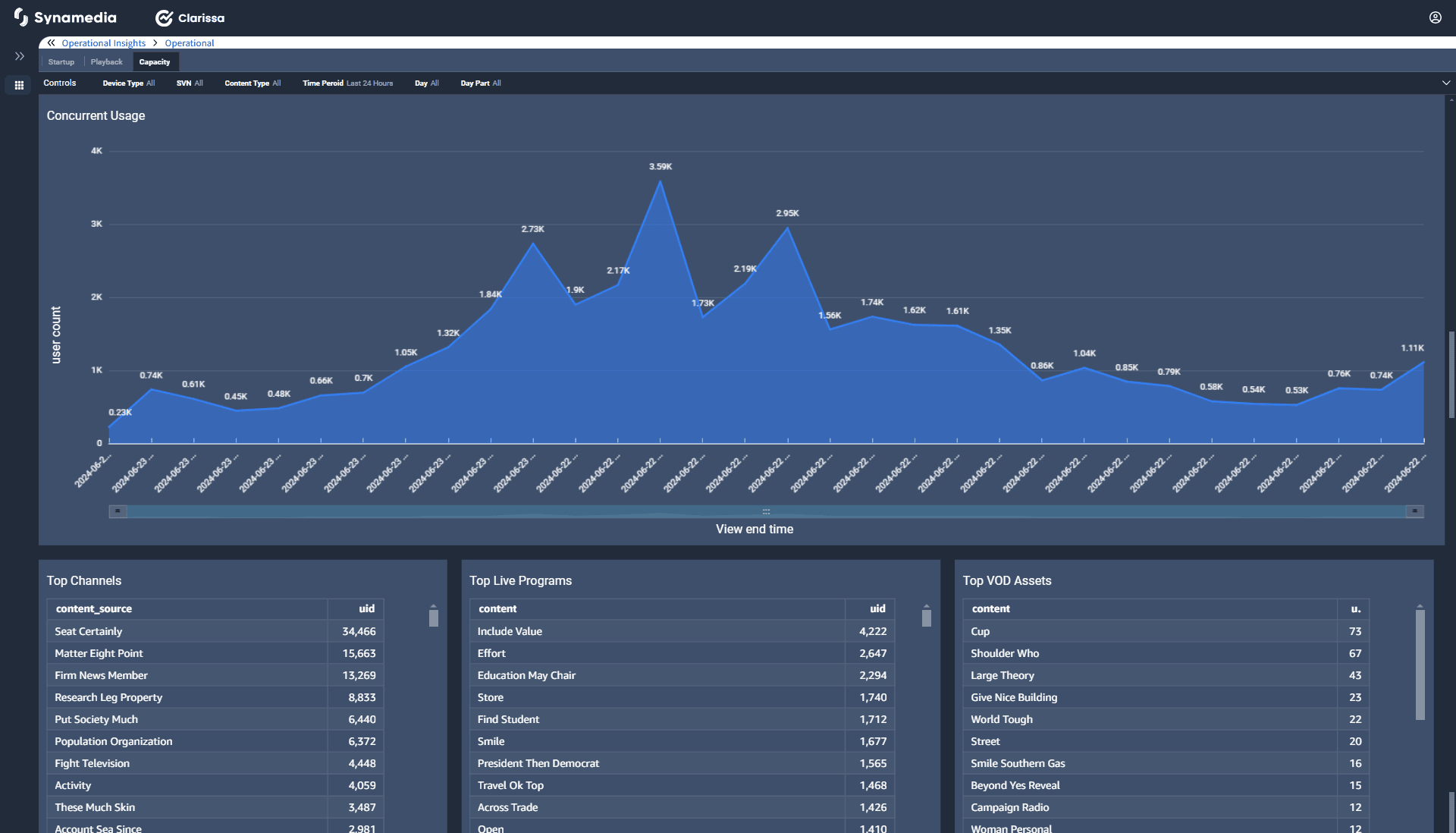This screenshot has width=1456, height=833.
Task: Open the Device Type filter dropdown
Action: click(128, 83)
